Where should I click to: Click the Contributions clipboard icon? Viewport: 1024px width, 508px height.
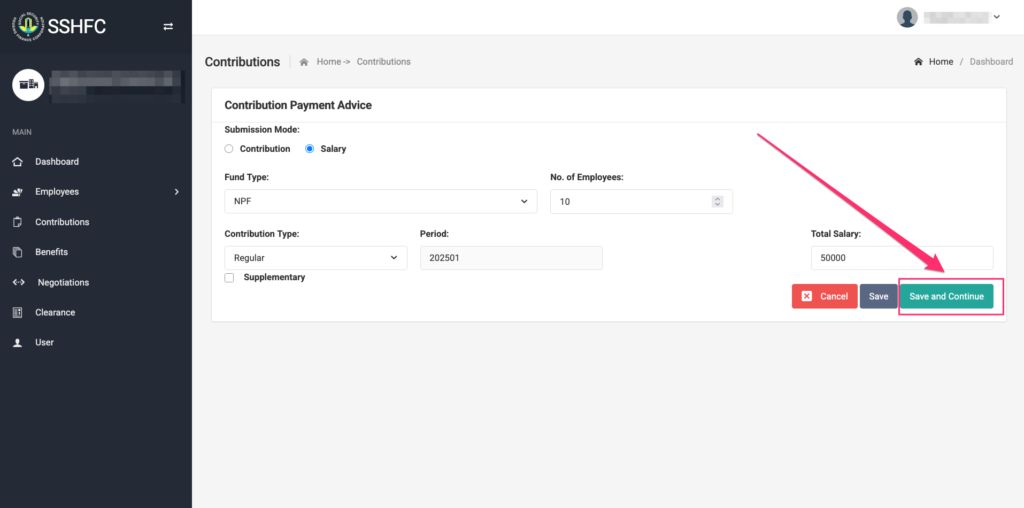[x=17, y=222]
